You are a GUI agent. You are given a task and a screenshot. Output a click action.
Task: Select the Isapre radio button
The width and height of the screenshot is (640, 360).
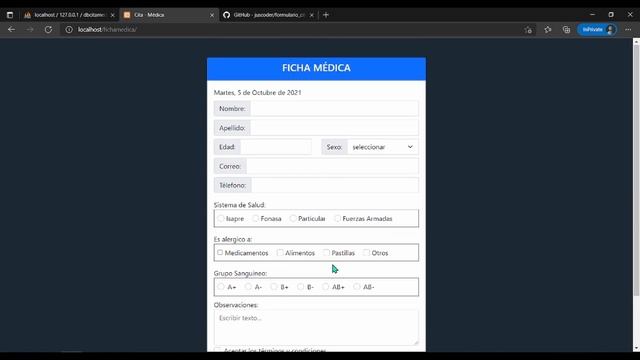221,218
